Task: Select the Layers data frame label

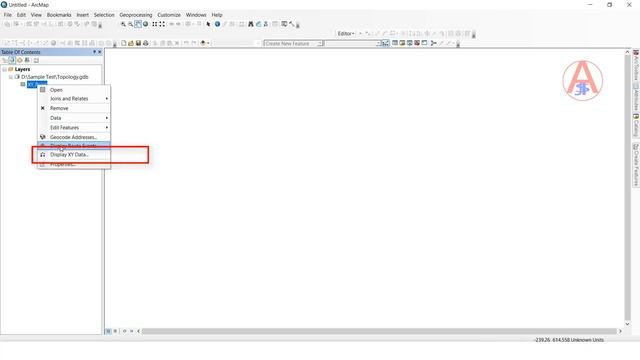Action: pos(22,69)
